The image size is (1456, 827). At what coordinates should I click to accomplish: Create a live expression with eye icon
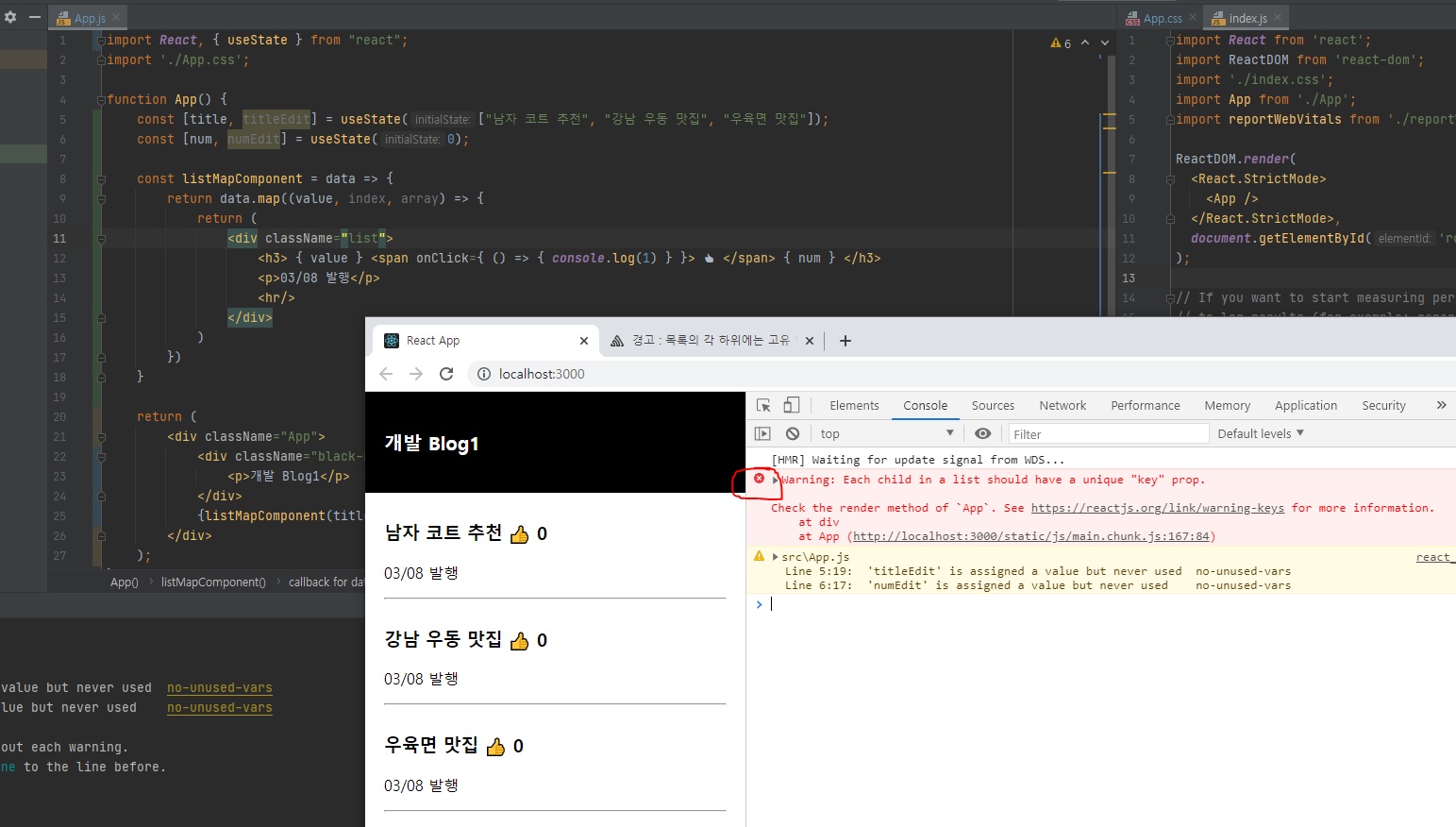point(982,433)
